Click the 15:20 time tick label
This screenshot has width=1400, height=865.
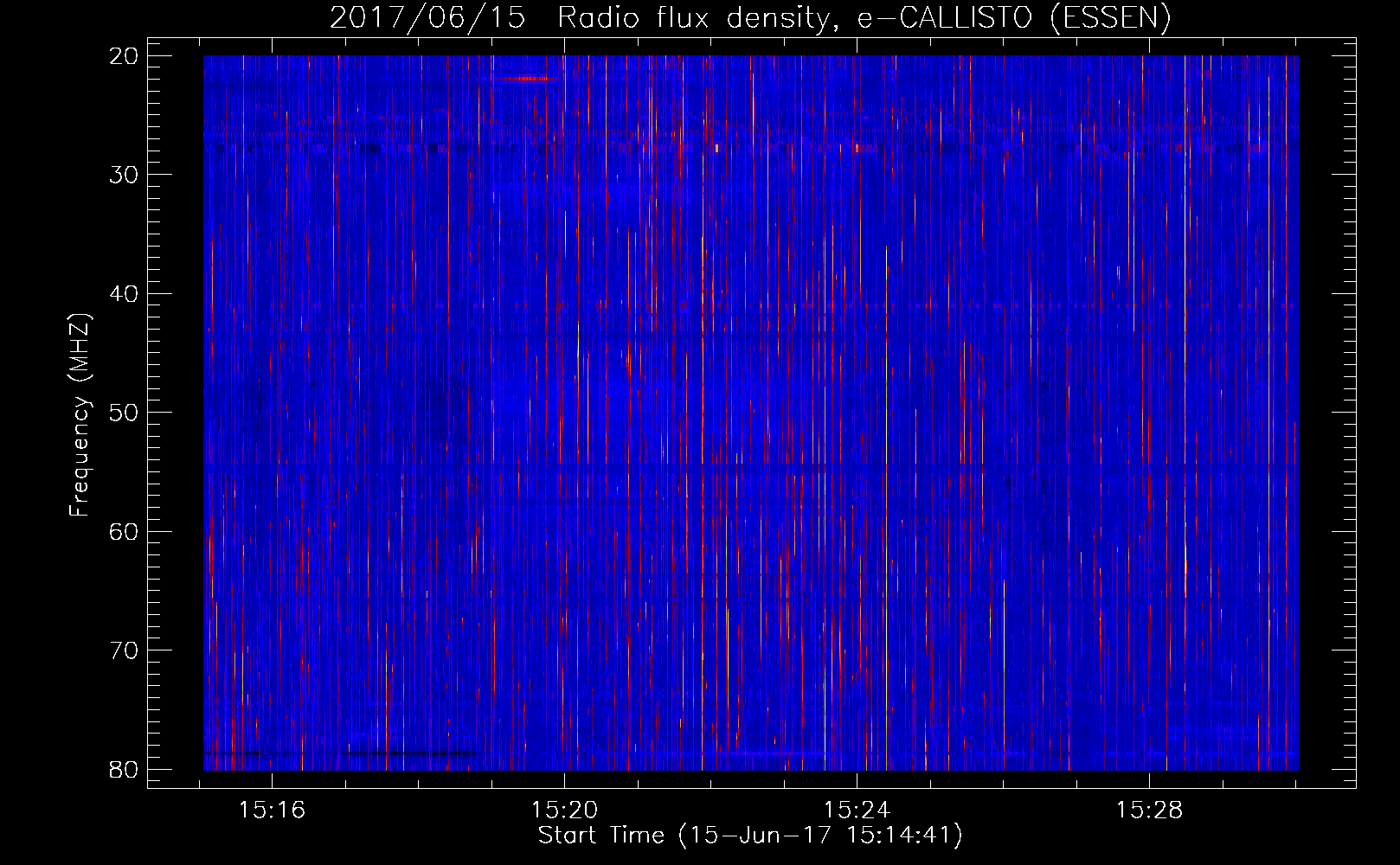(x=564, y=811)
